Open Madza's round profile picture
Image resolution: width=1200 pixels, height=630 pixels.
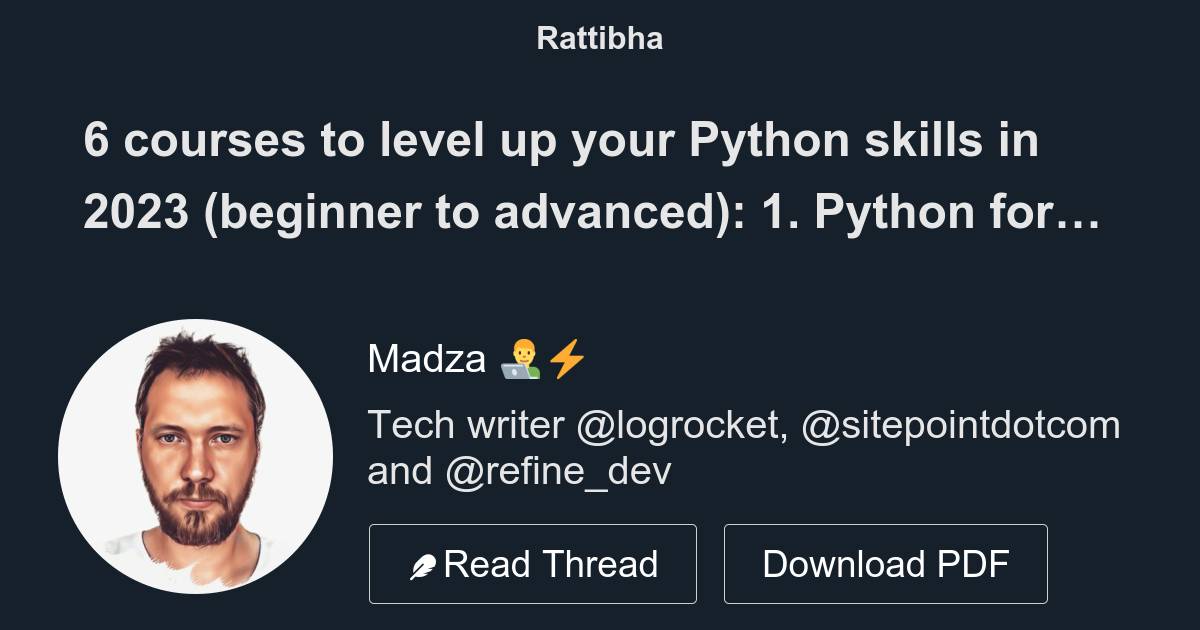click(x=195, y=457)
